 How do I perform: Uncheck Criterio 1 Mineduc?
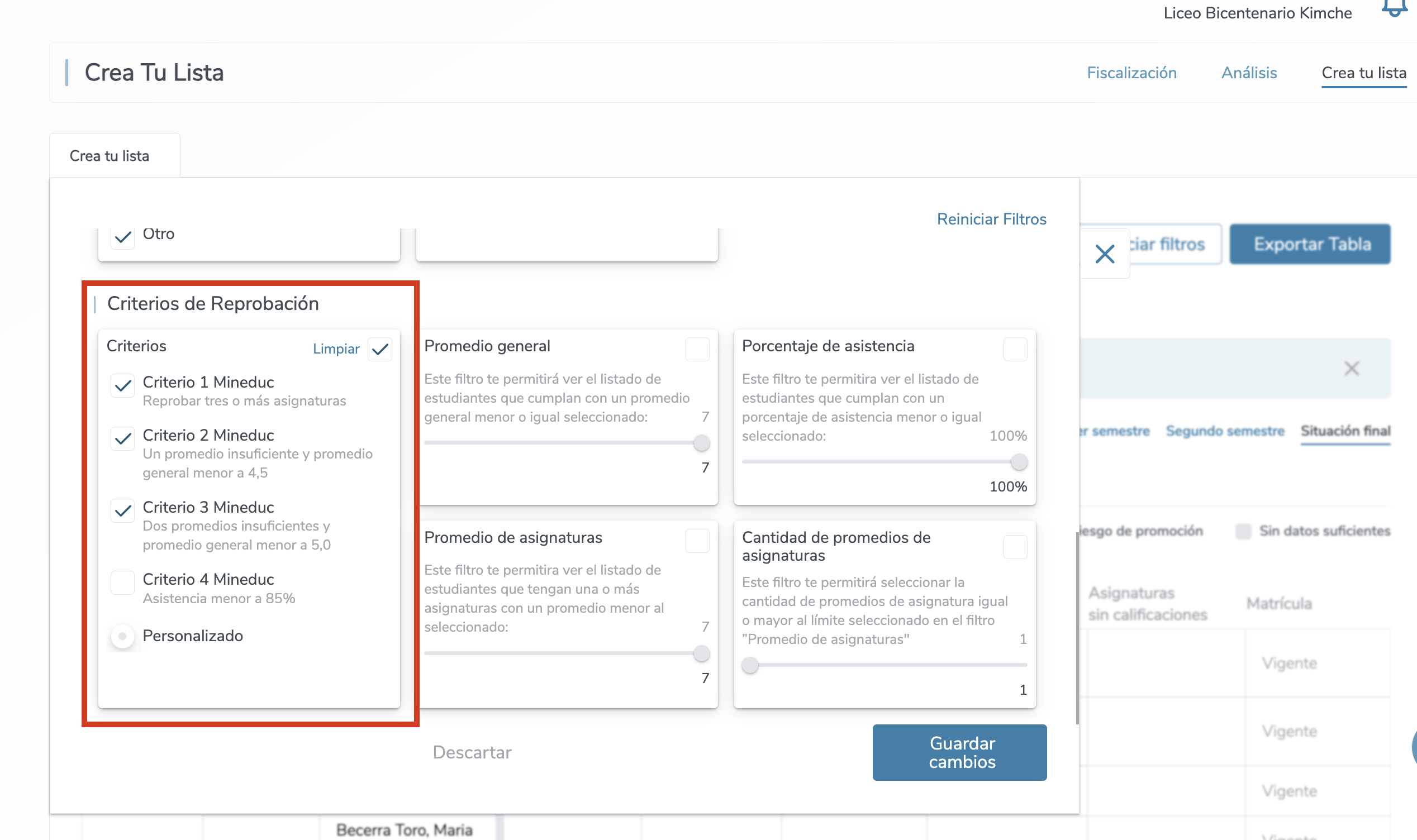122,386
